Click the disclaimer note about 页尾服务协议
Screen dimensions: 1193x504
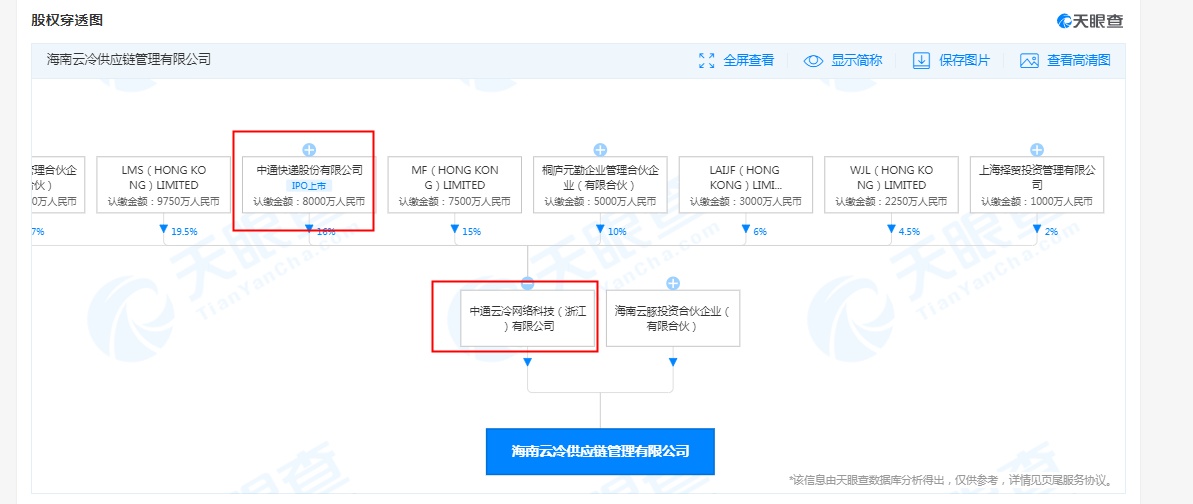951,480
